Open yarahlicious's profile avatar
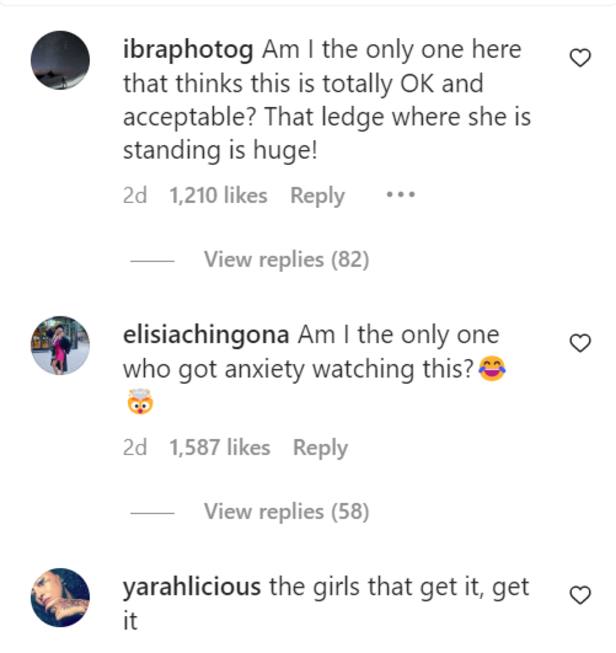Image resolution: width=616 pixels, height=653 pixels. click(61, 598)
